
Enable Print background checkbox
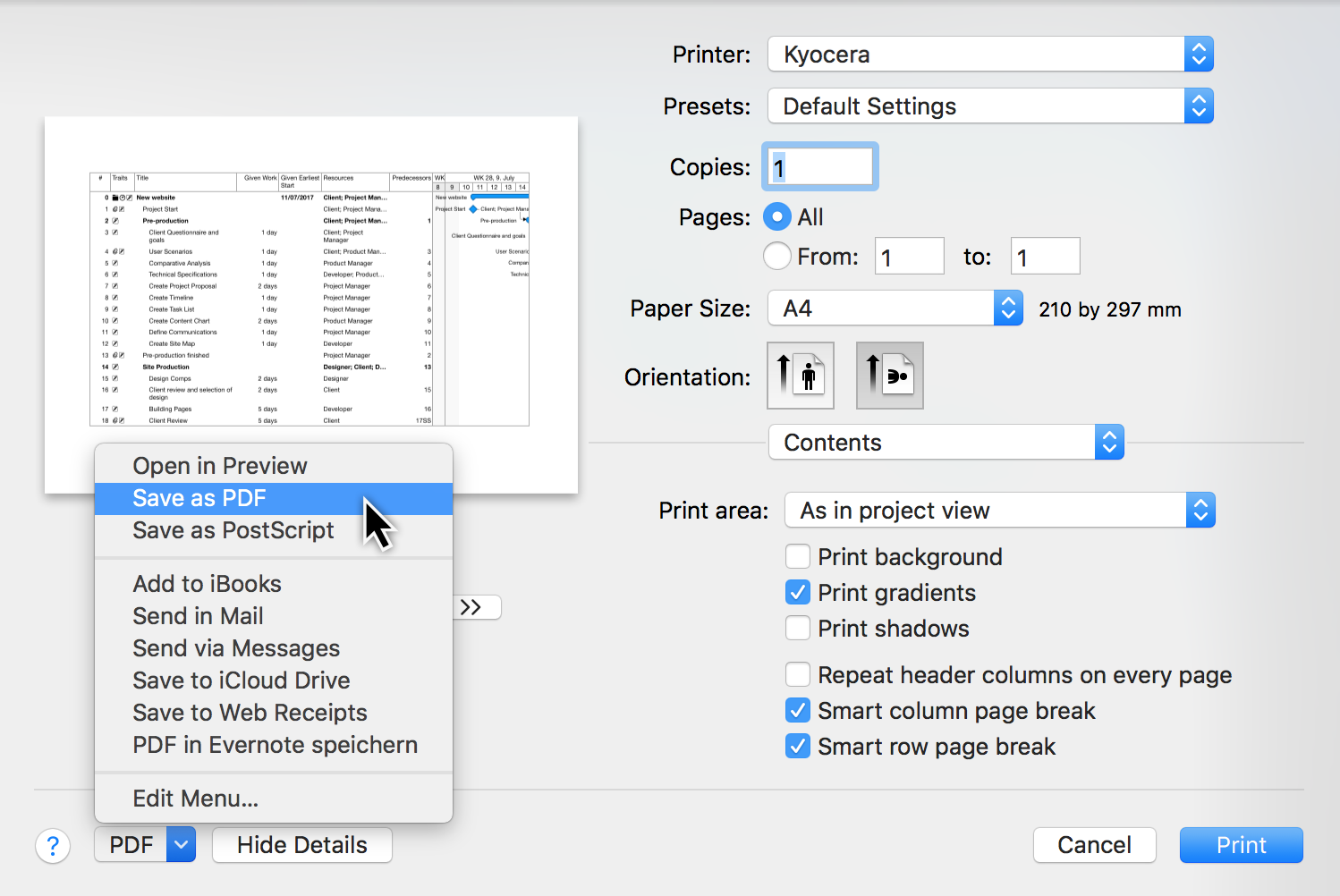click(798, 557)
